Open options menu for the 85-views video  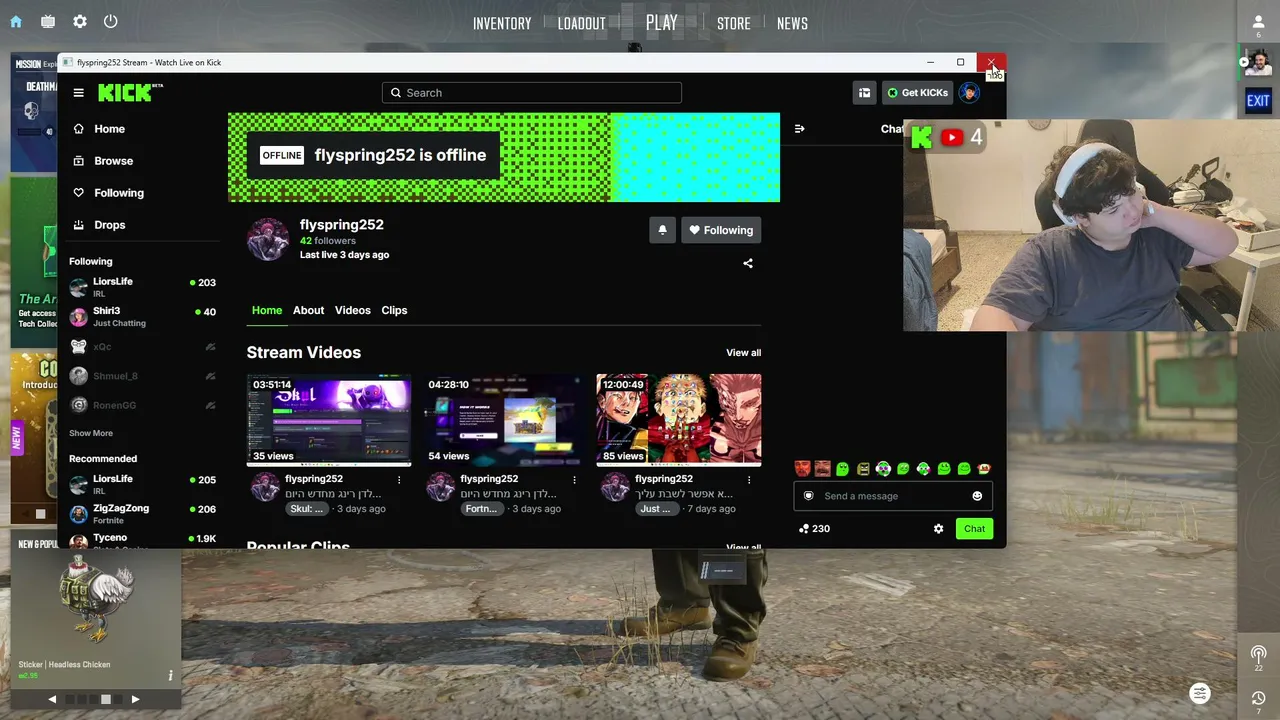pos(749,480)
